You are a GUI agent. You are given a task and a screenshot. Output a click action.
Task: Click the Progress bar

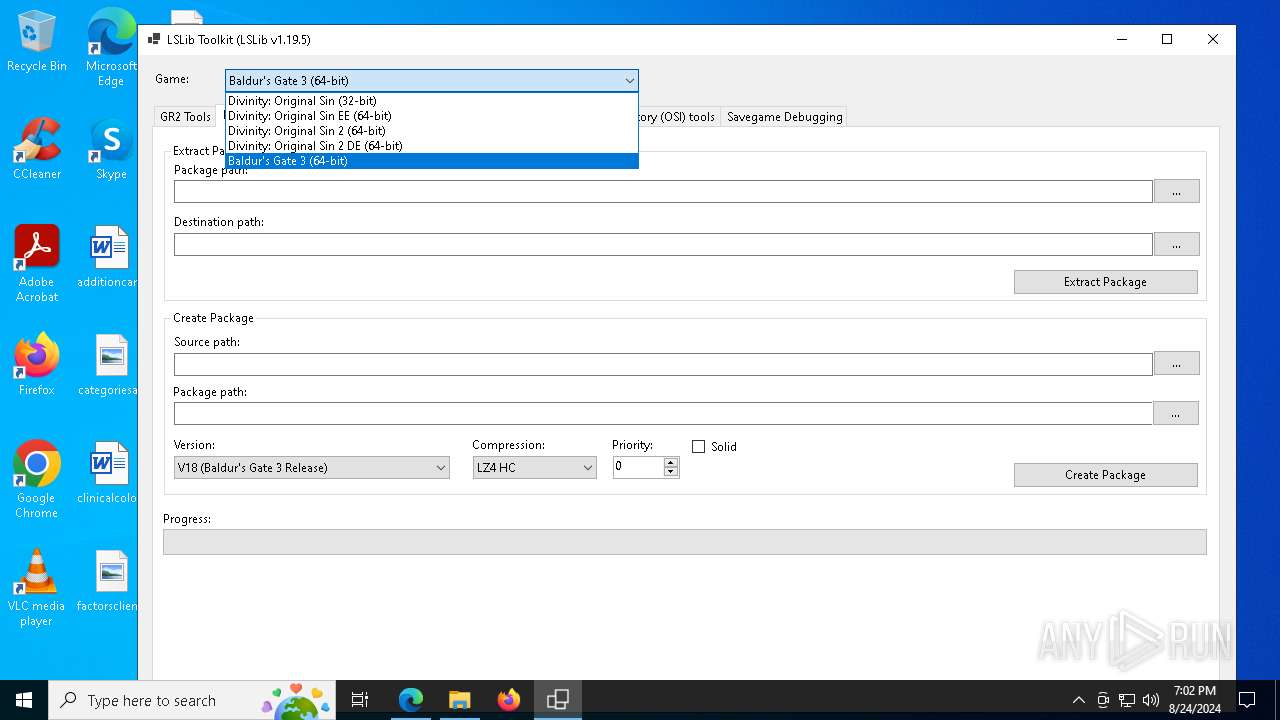[685, 542]
